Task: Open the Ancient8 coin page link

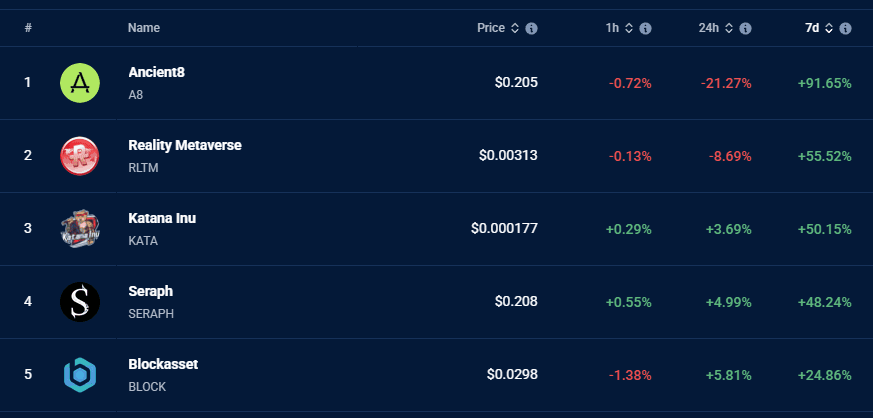Action: [x=156, y=72]
